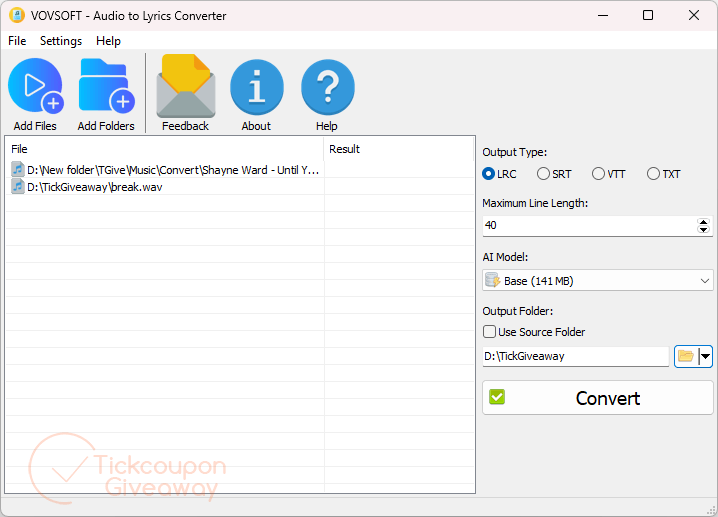Increase Maximum Line Length with up arrow

[703, 222]
